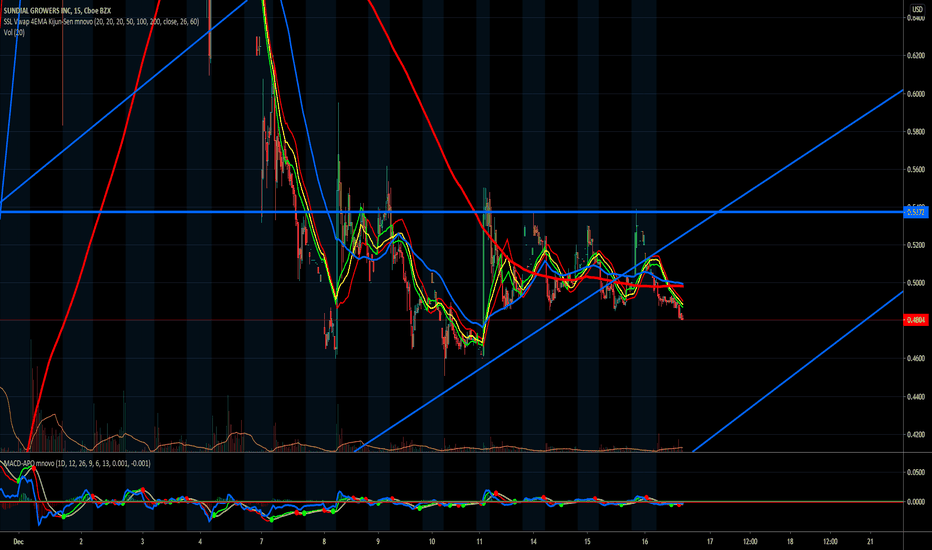932x550 pixels.
Task: Click date 11 on the time axis
Action: pyautogui.click(x=480, y=542)
